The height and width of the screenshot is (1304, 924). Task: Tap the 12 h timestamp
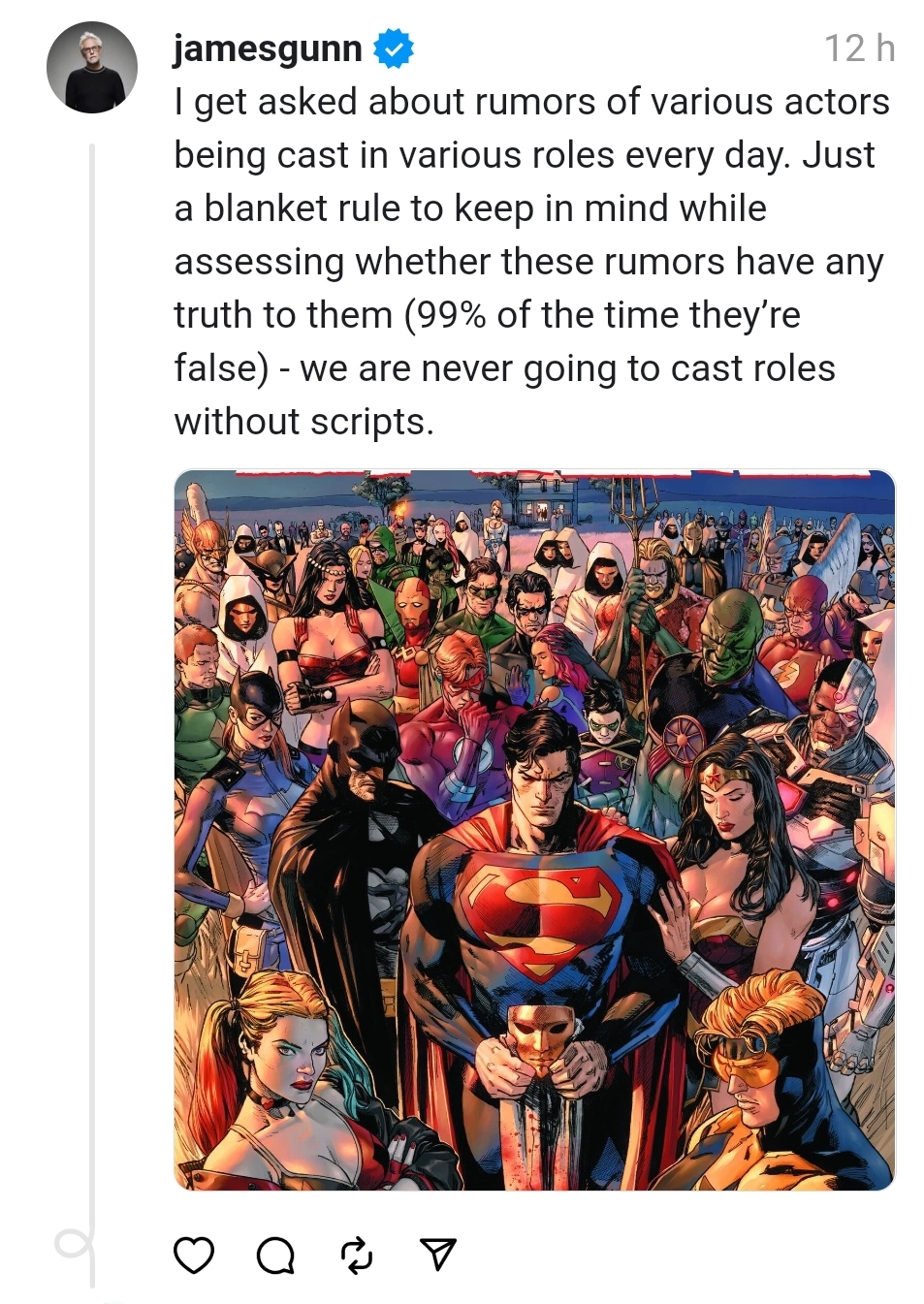[859, 48]
